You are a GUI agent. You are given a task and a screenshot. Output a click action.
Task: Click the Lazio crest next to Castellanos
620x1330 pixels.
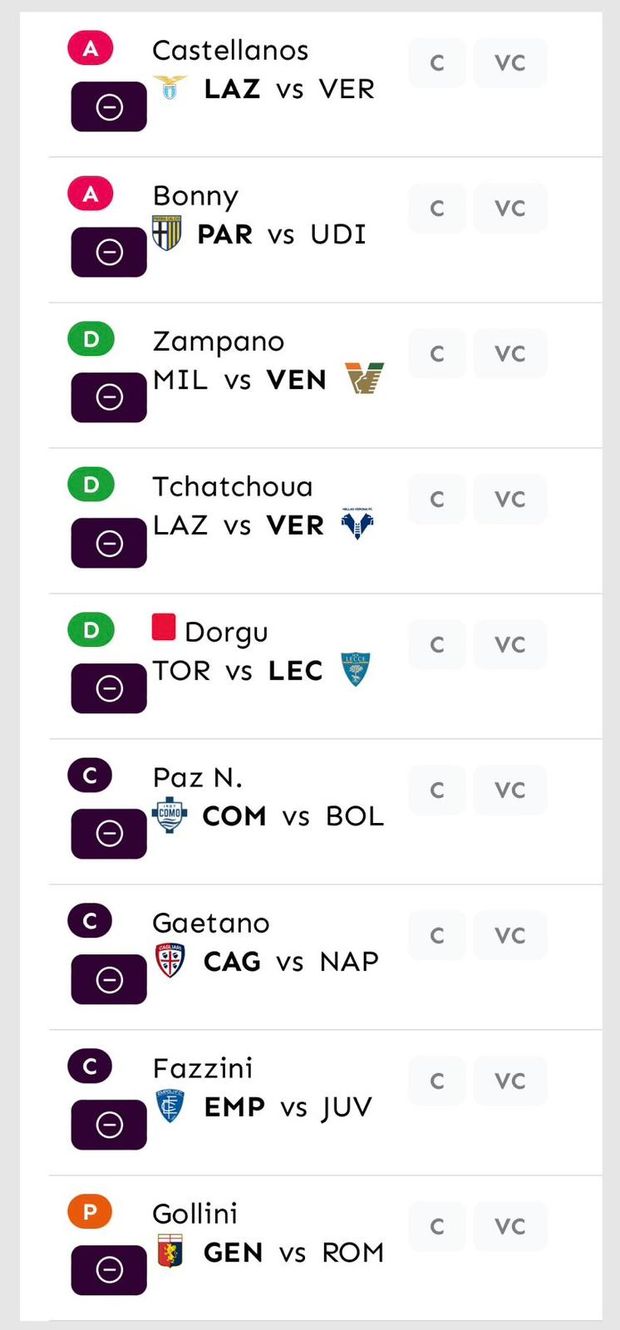pos(170,89)
